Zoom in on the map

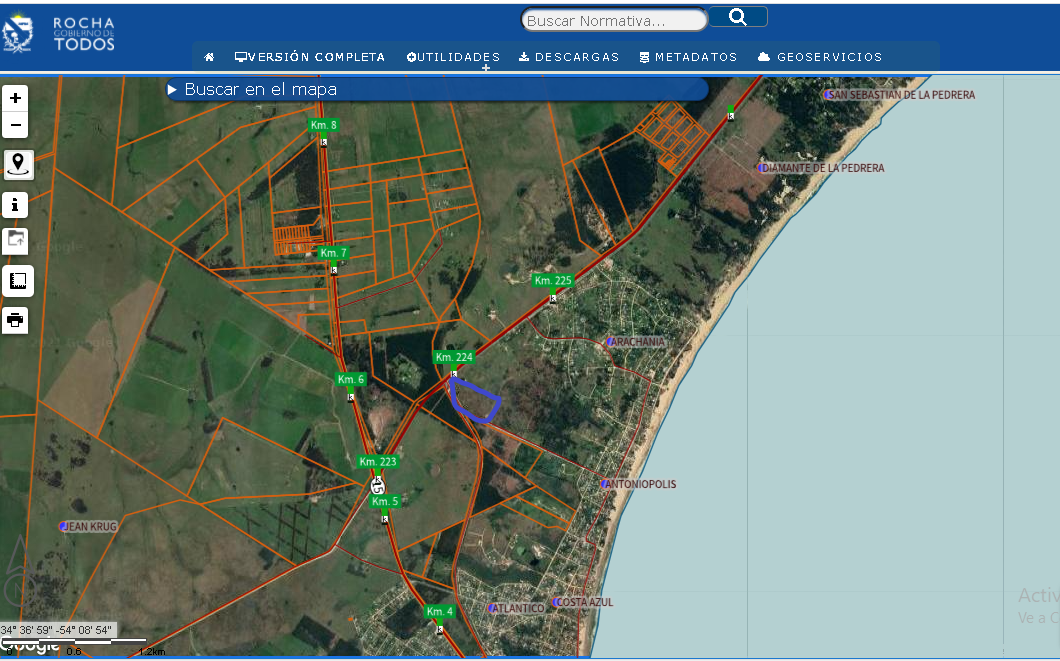[x=15, y=98]
